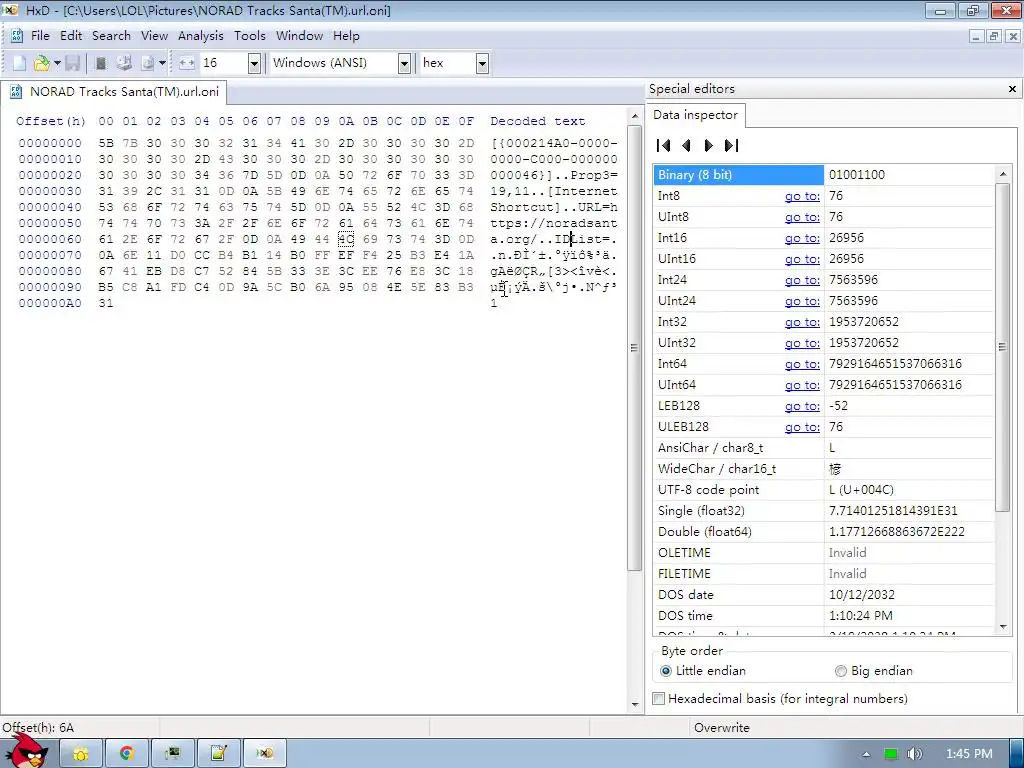Screen dimensions: 1024x768
Task: Open File Explorer from taskbar
Action: click(81, 754)
